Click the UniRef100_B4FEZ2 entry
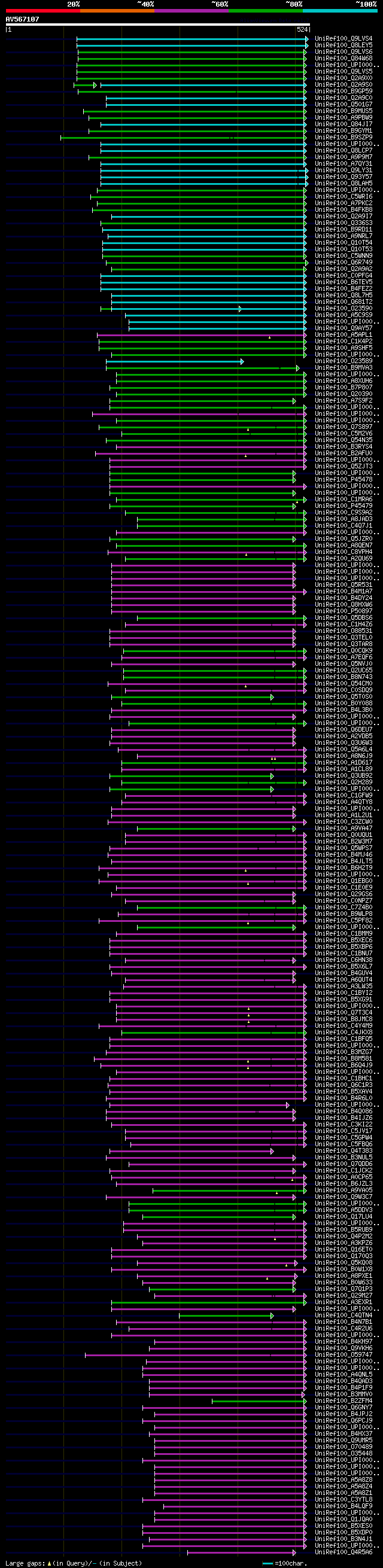Screen dimensions: 383x1568 [344, 289]
